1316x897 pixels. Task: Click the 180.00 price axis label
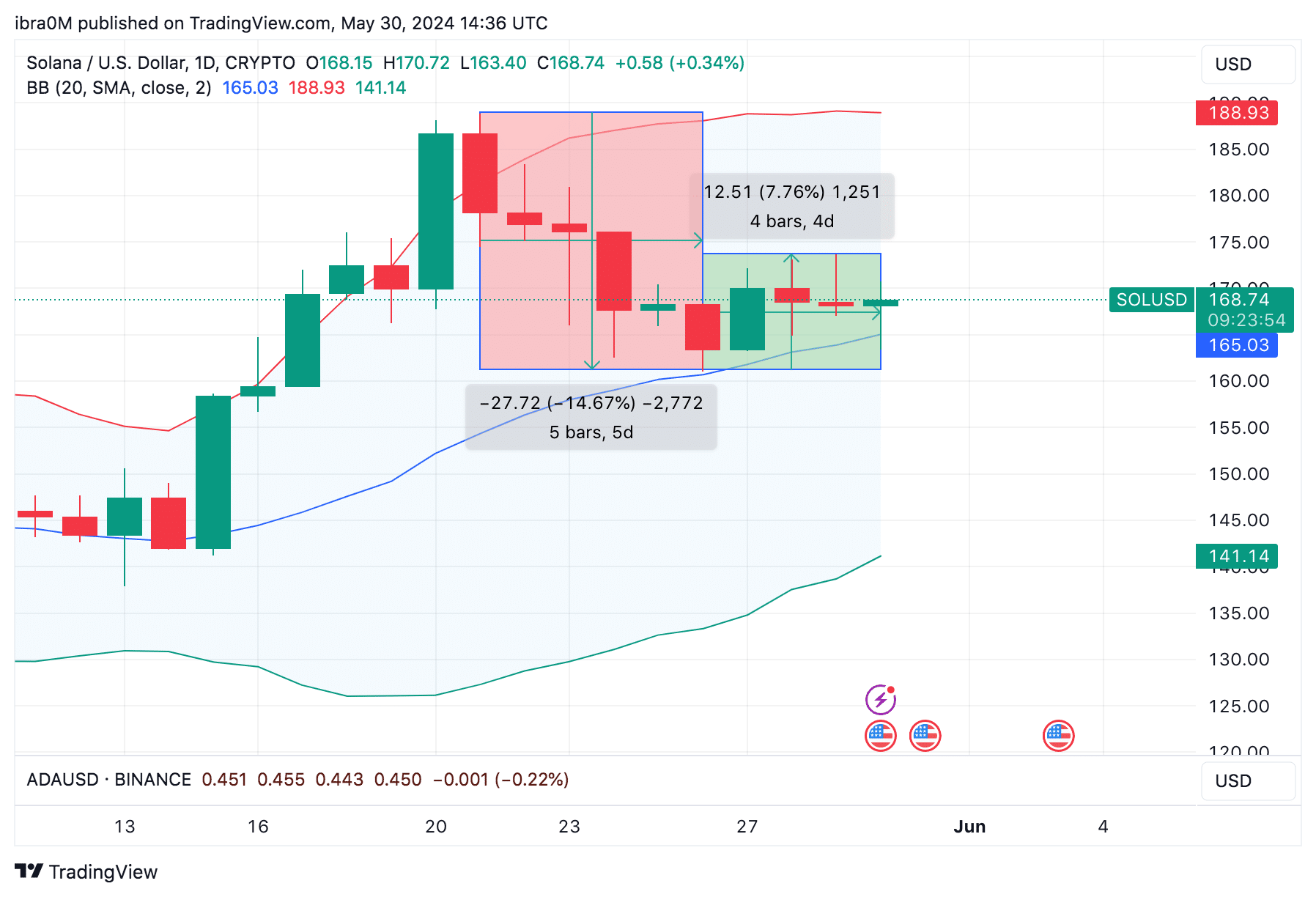click(x=1239, y=196)
